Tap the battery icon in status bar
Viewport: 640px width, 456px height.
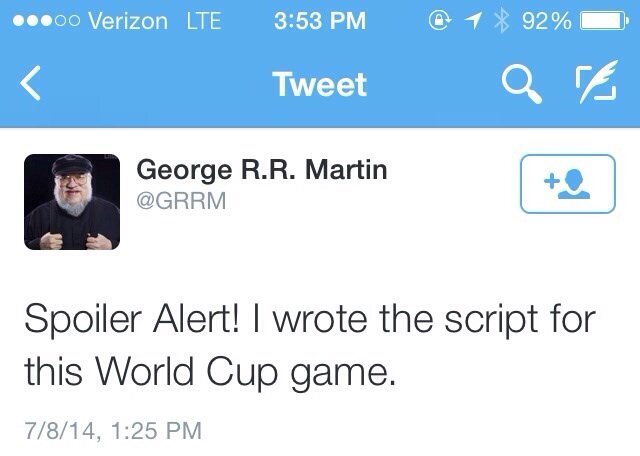pos(606,21)
